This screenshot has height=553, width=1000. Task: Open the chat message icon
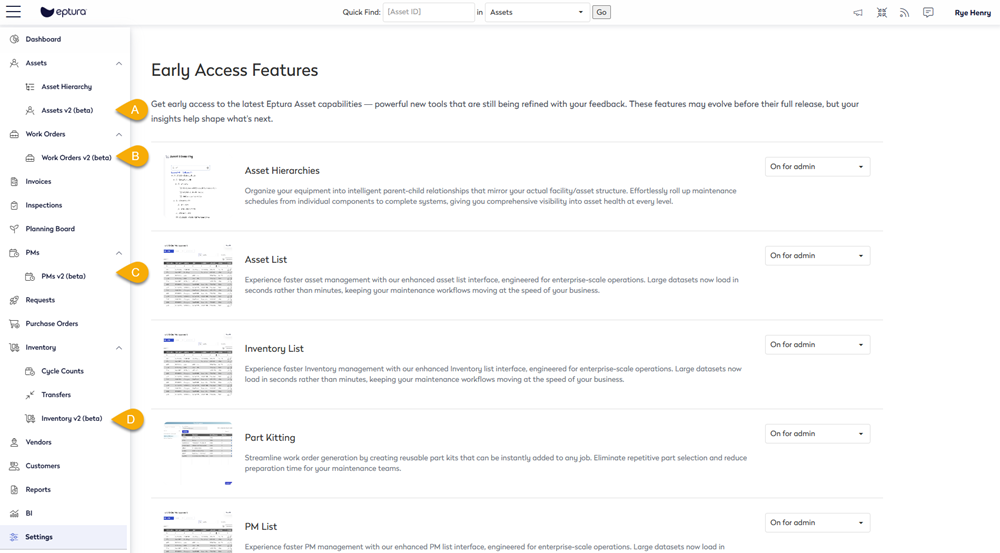(x=928, y=13)
